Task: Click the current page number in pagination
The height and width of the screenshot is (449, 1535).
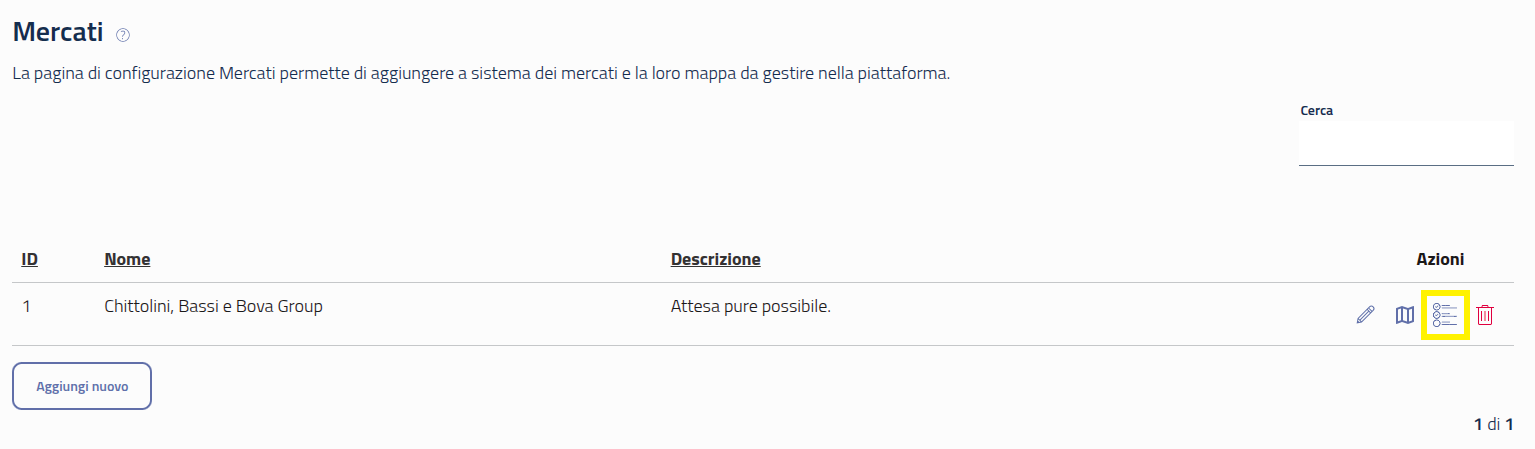Action: (1478, 424)
